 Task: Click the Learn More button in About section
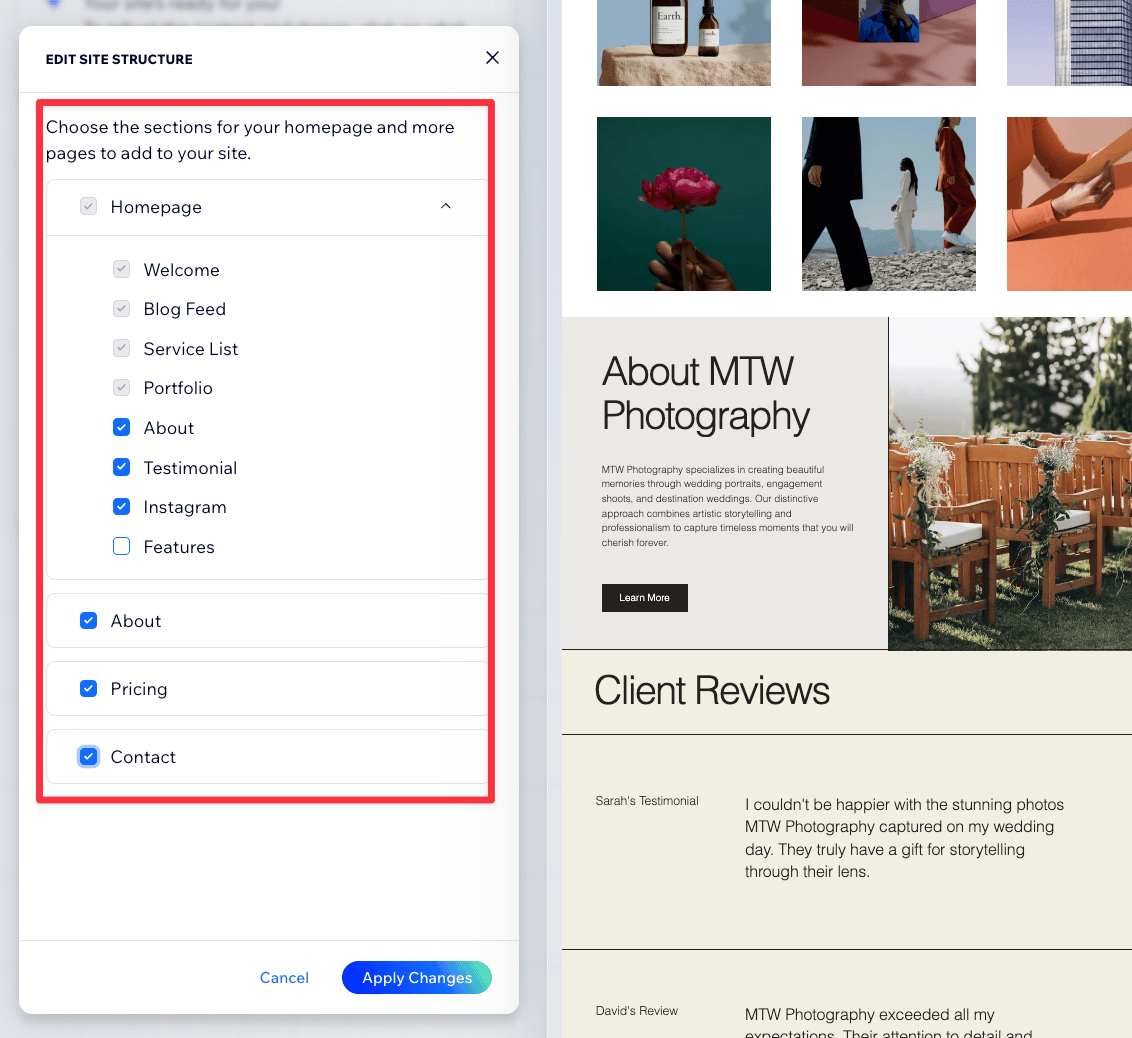[x=644, y=597]
